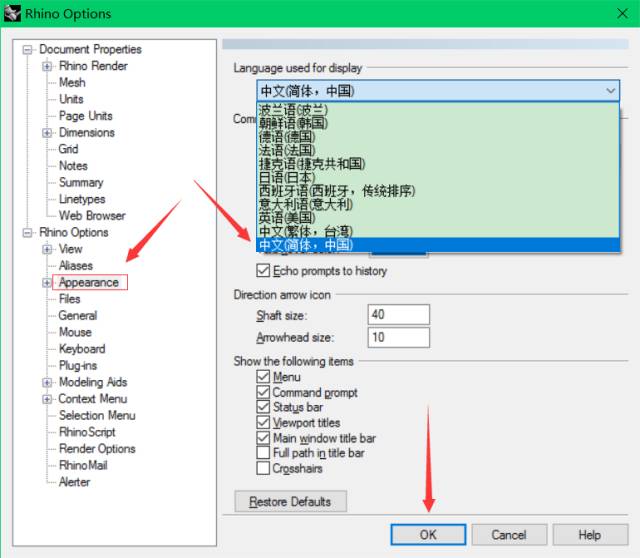Collapse the Document Properties tree node
The height and width of the screenshot is (558, 640).
point(29,50)
